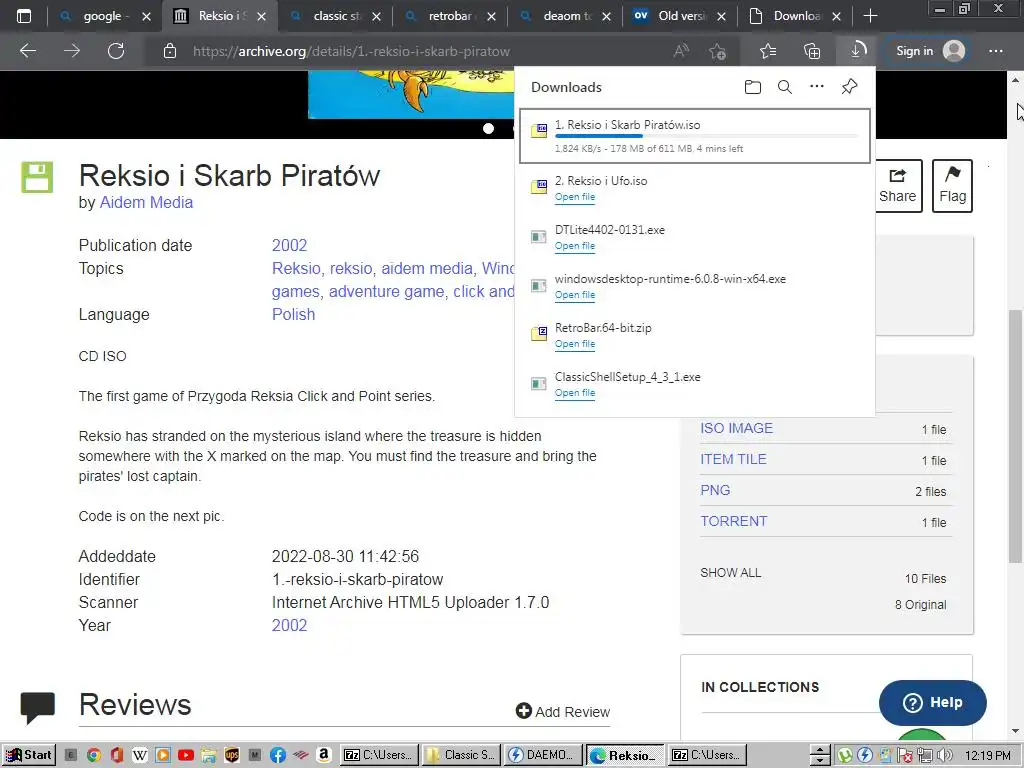1024x768 pixels.
Task: Click the Share button
Action: 897,185
